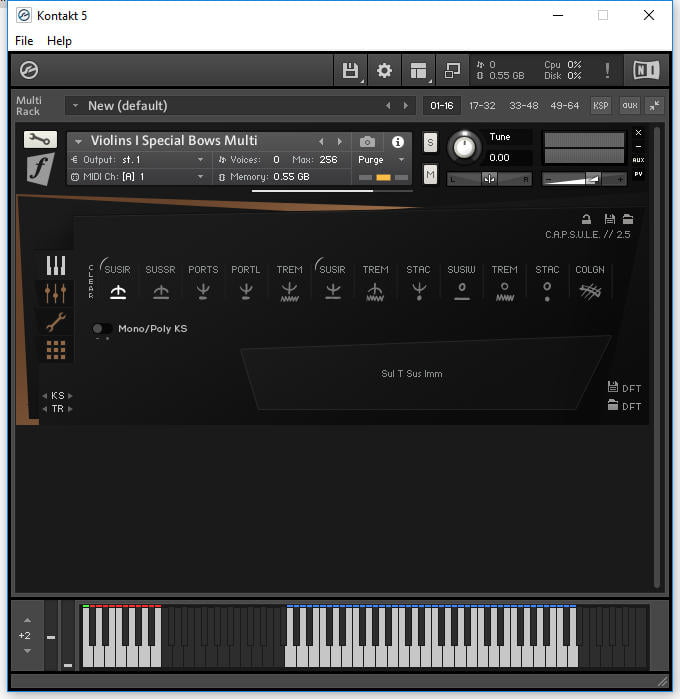Click the rack vertical scrollbar
This screenshot has height=699, width=680.
tap(656, 358)
